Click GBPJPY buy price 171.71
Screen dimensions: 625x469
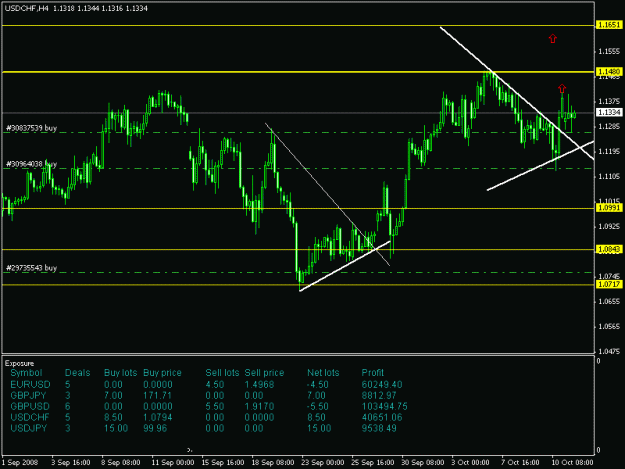tap(157, 396)
